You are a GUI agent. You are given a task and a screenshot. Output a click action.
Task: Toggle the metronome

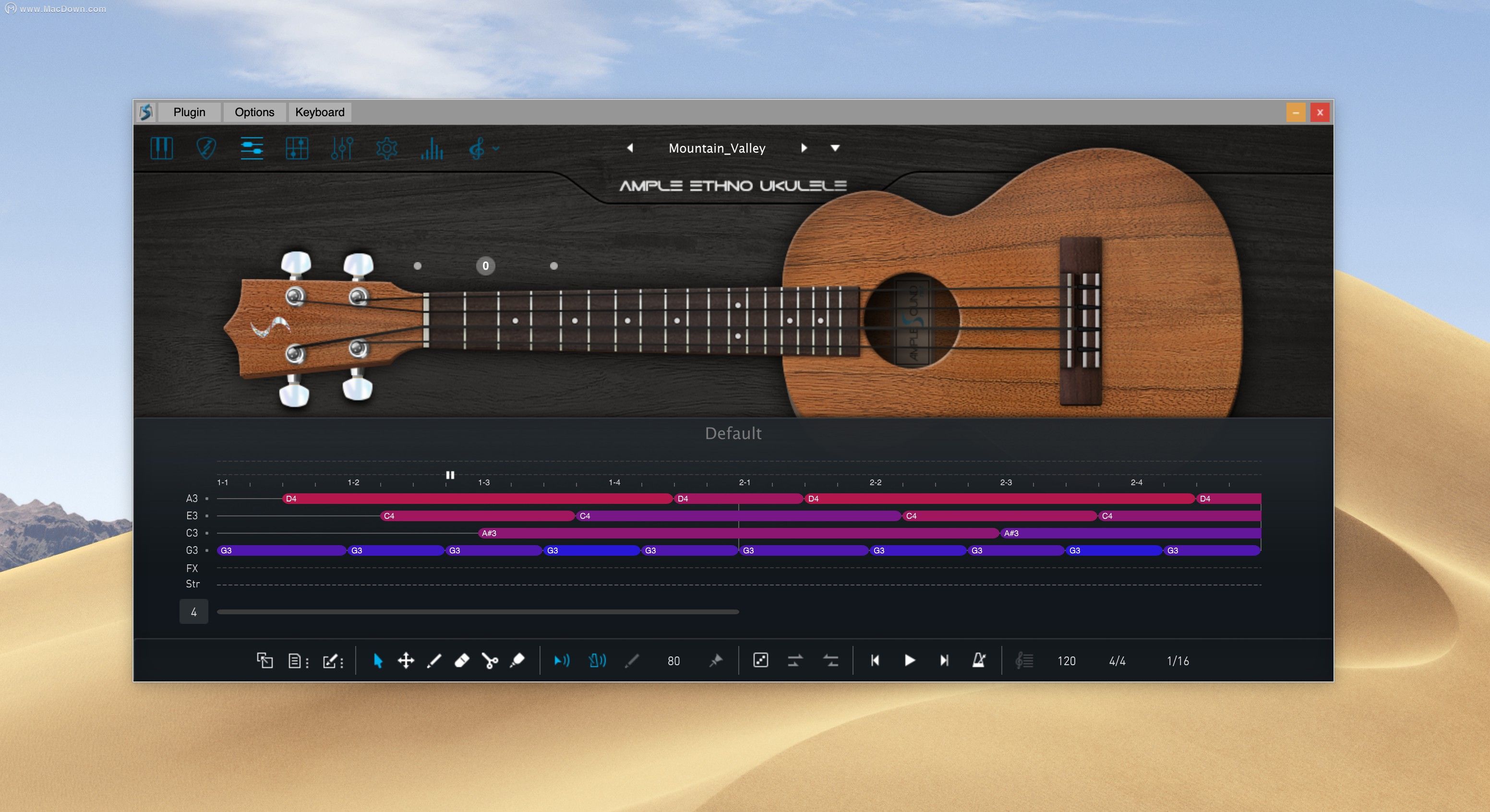click(978, 660)
